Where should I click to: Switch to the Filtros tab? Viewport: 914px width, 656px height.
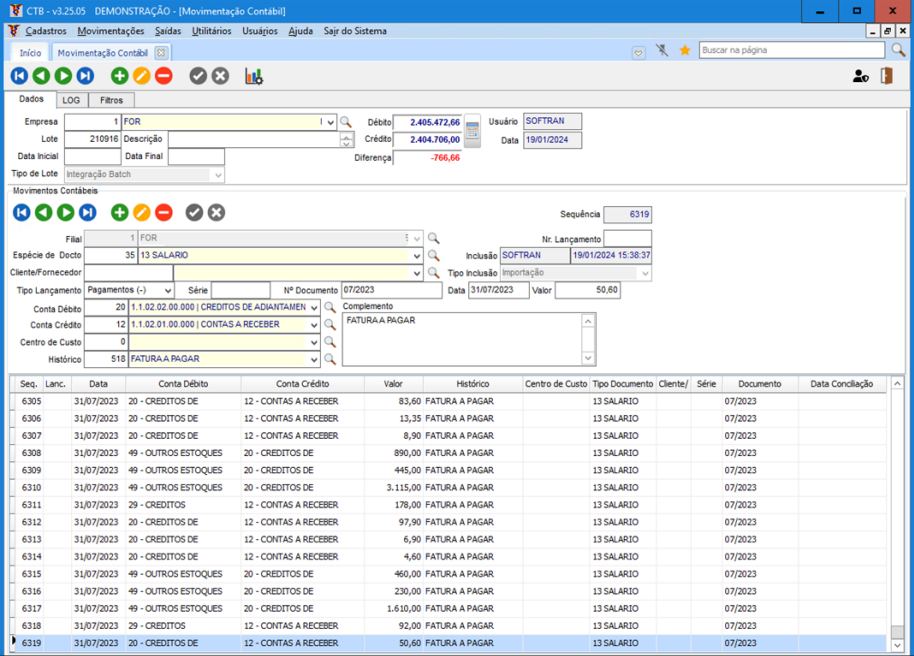click(111, 100)
